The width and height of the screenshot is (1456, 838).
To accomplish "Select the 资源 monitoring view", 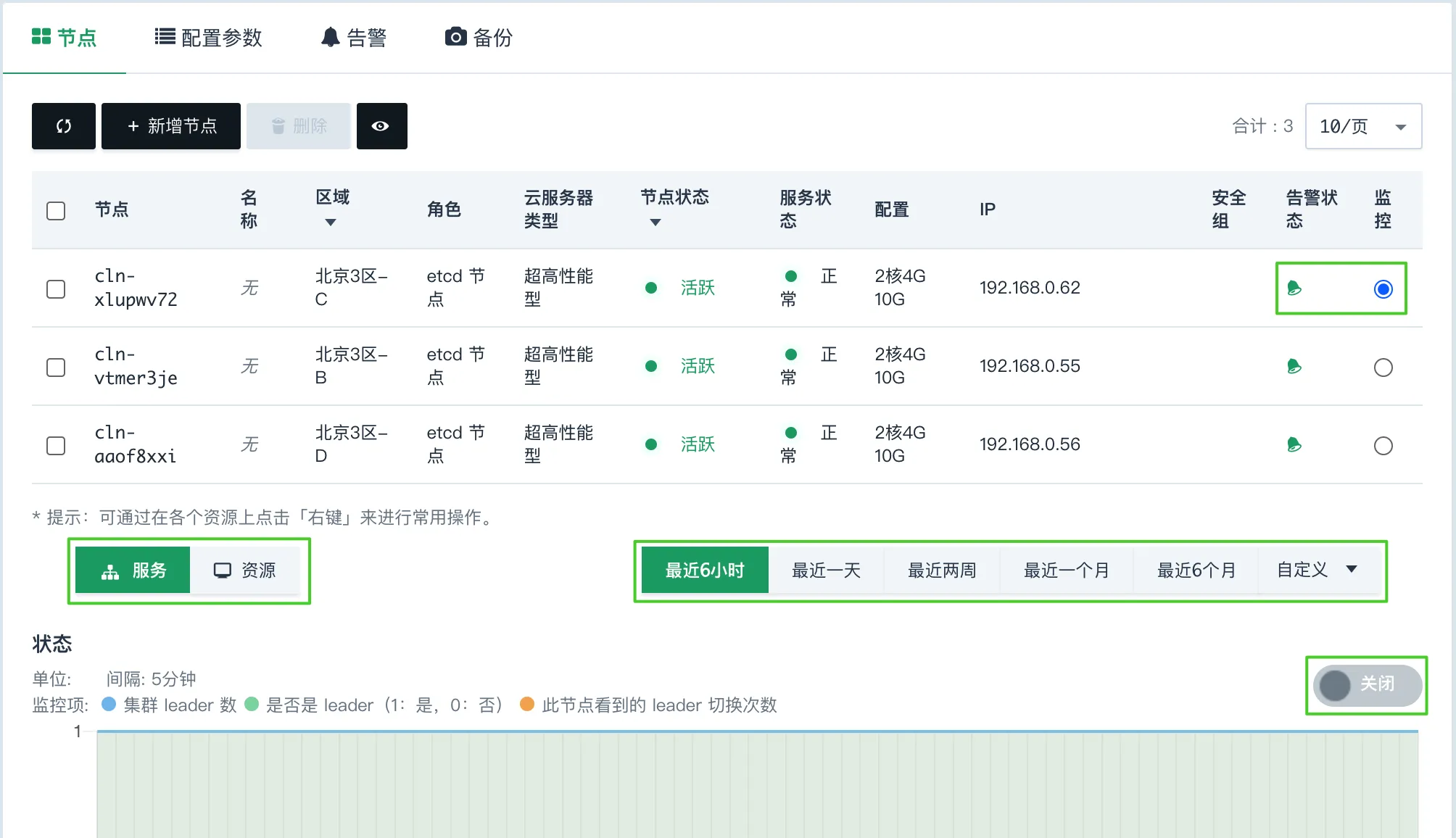I will [x=245, y=571].
